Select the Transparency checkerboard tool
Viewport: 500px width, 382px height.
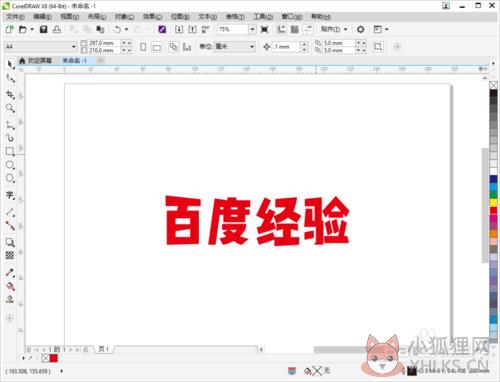[10, 255]
